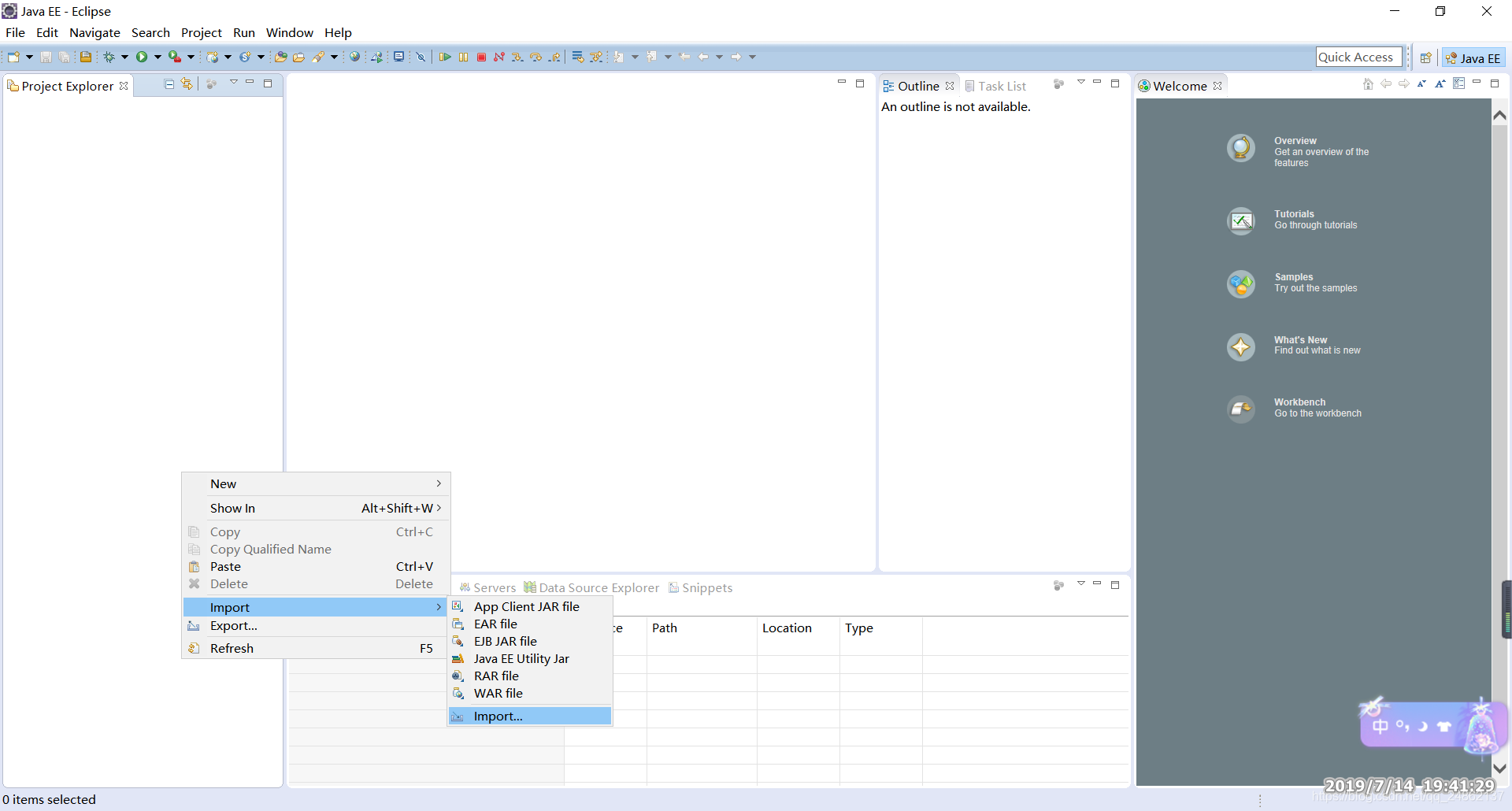Open the dropdown arrow next to Debug icon
The image size is (1512, 811).
pos(124,57)
